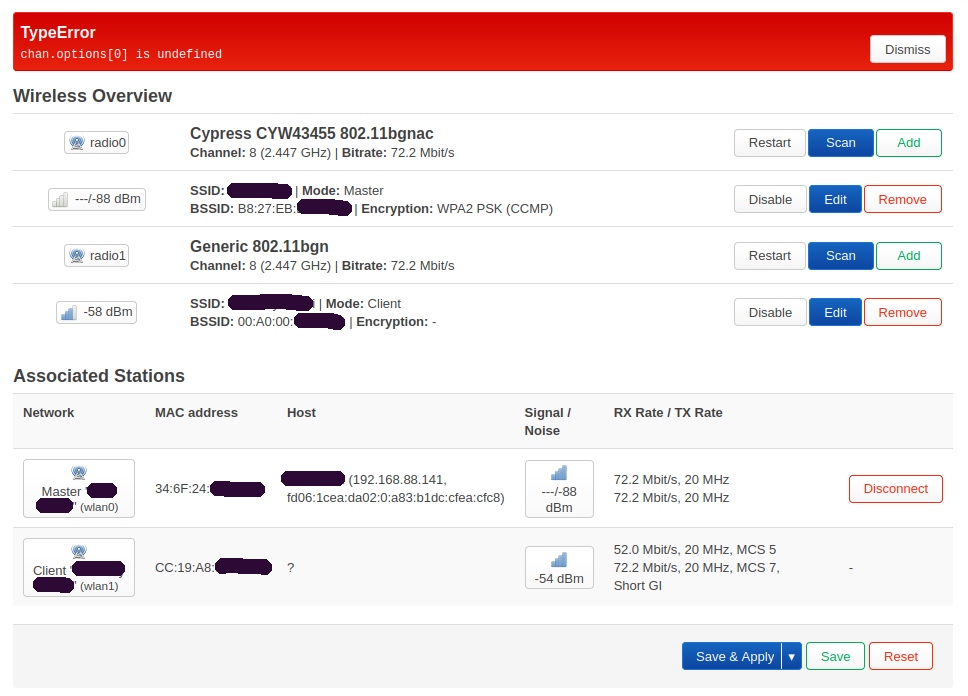Click the Signal / Noise column header
This screenshot has width=968, height=696.
(x=548, y=422)
